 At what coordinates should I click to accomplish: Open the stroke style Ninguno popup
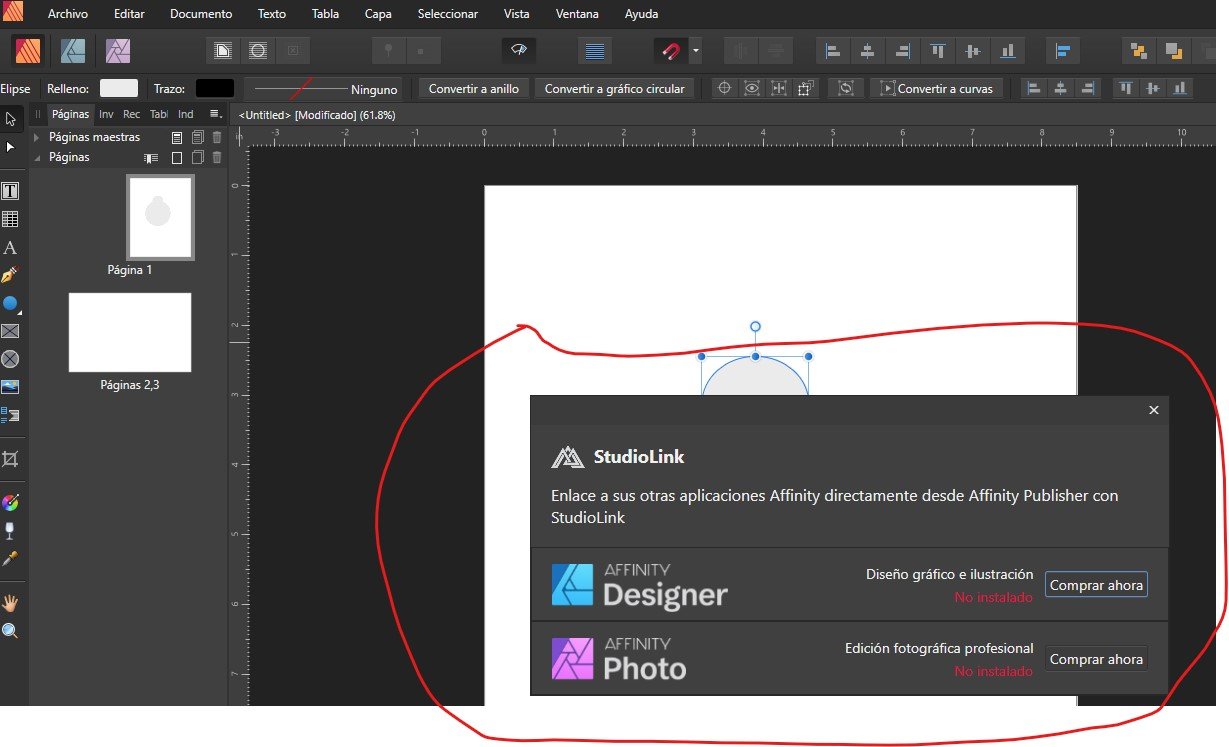pos(324,89)
